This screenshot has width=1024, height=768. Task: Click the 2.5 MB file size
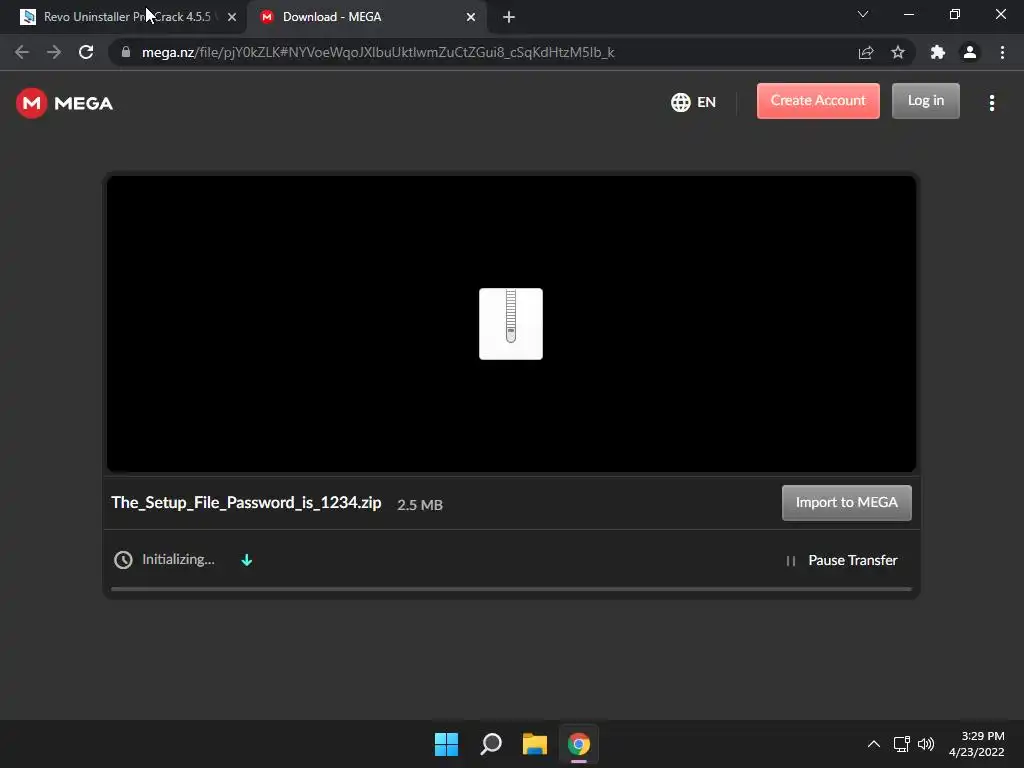[420, 505]
